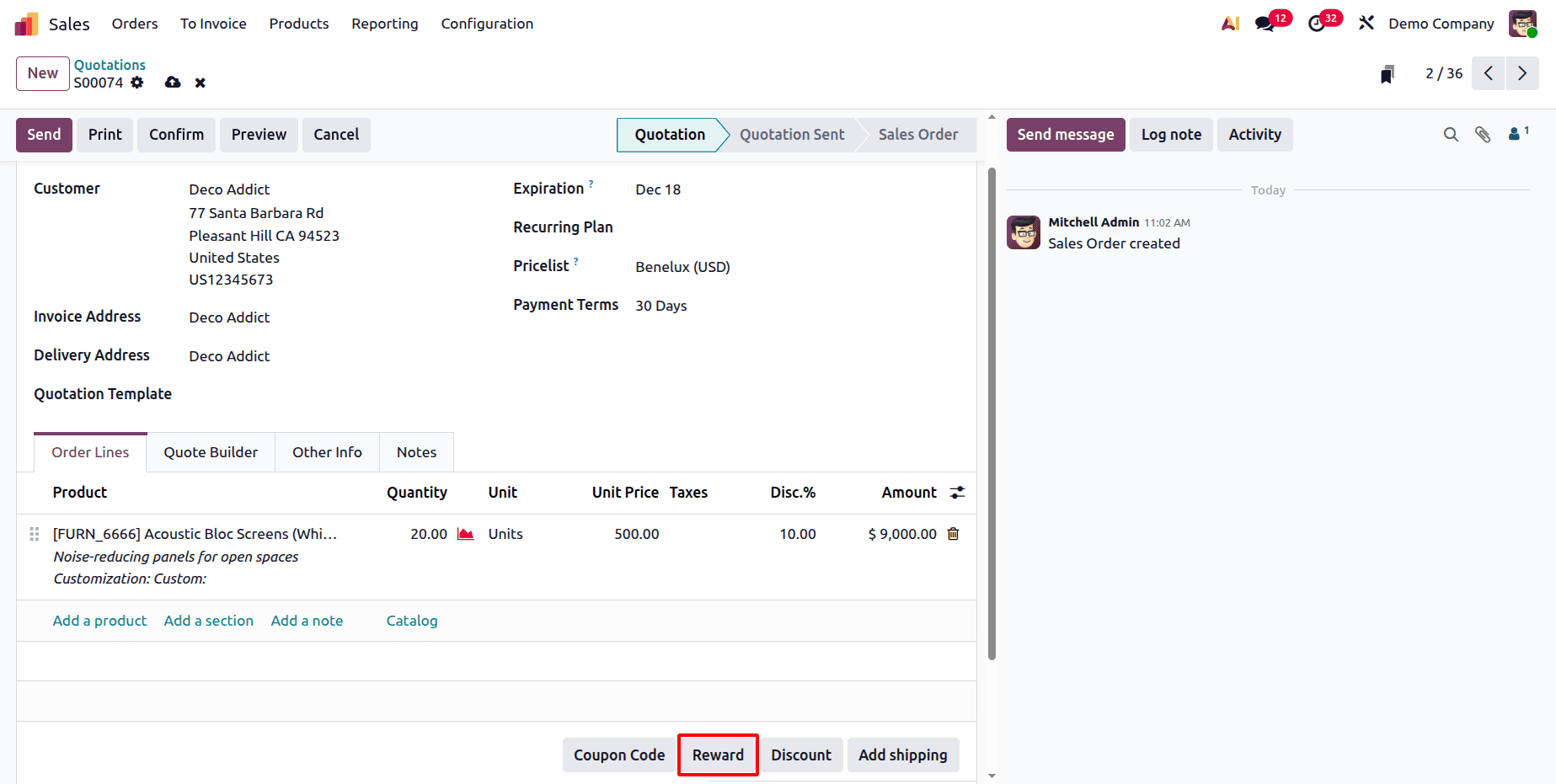Click the AI assistant icon

point(1229,24)
